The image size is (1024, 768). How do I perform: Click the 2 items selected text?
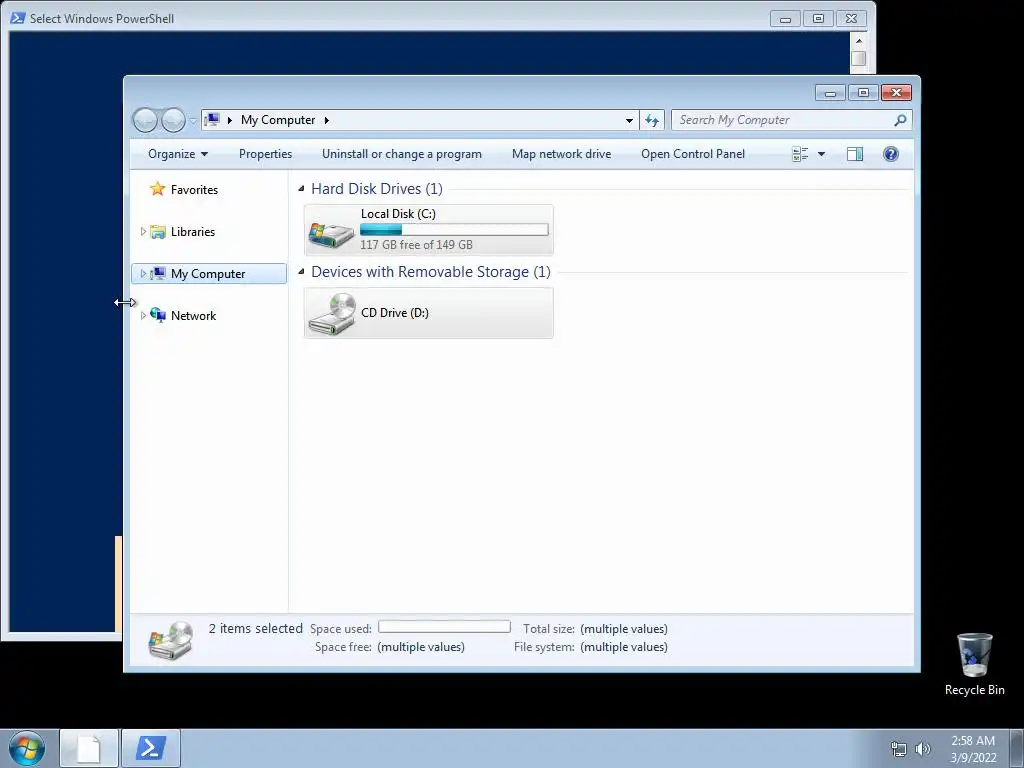pyautogui.click(x=255, y=628)
